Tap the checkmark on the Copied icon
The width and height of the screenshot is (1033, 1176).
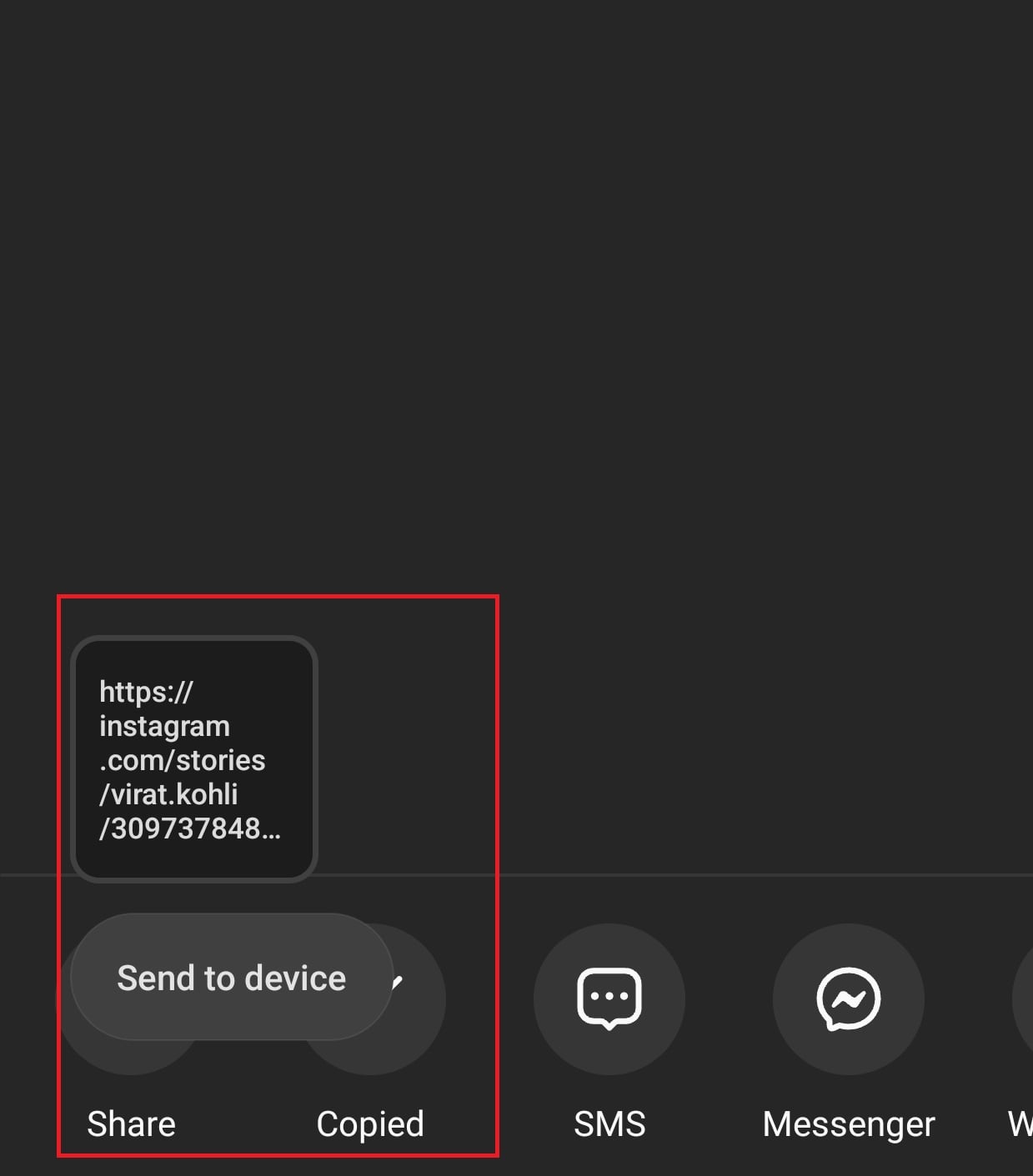[x=398, y=982]
